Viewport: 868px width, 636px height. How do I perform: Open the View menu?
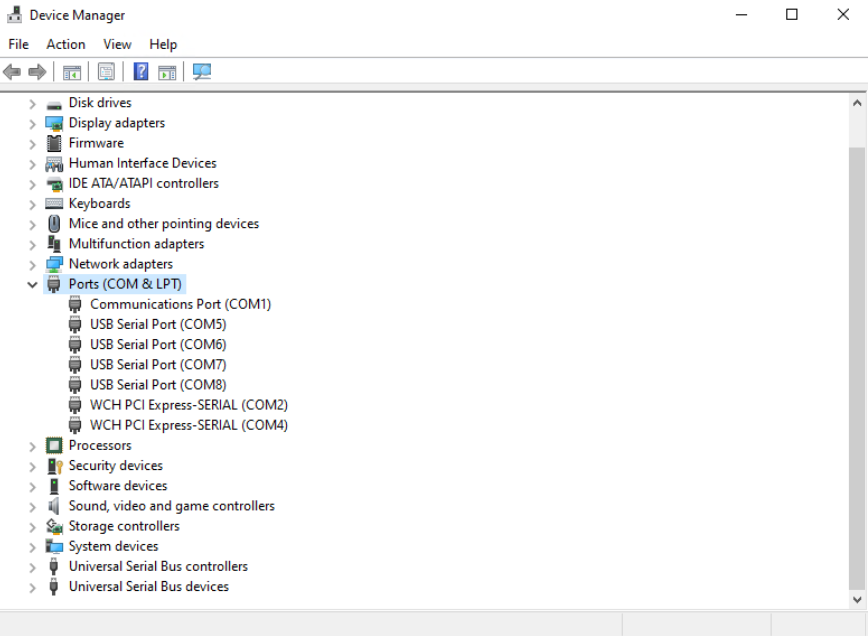click(x=117, y=44)
